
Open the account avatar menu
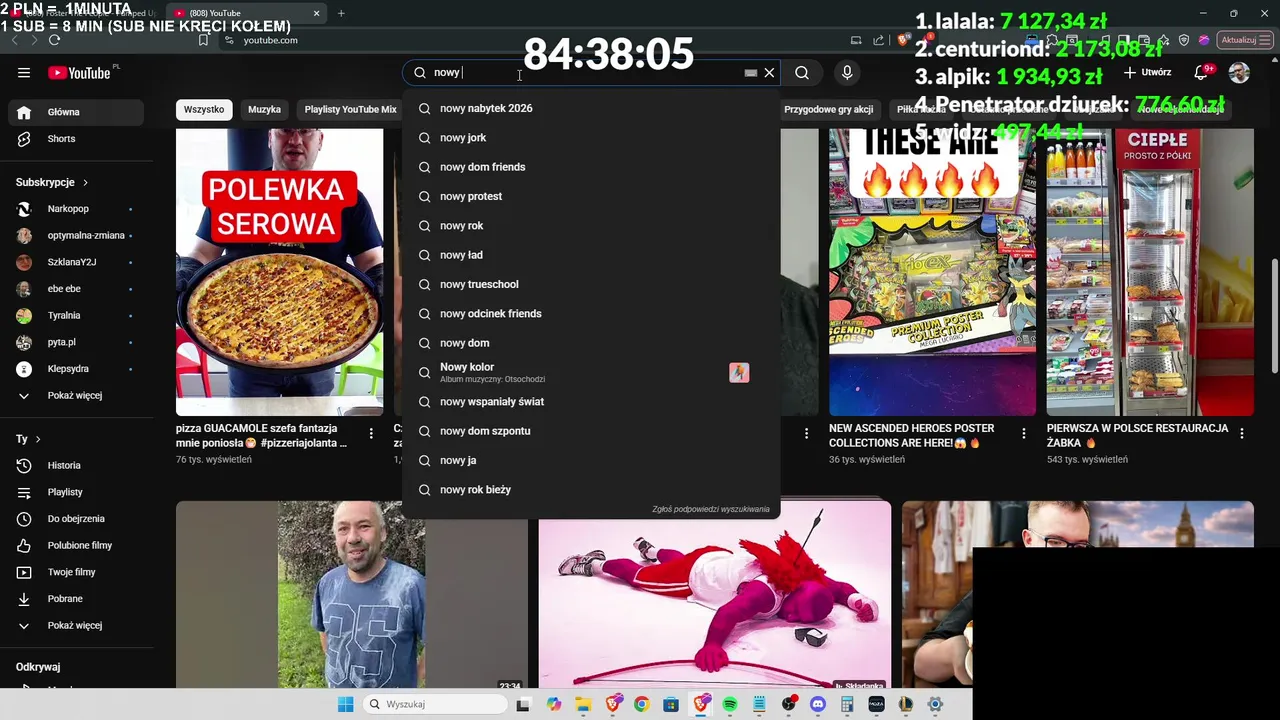1239,72
